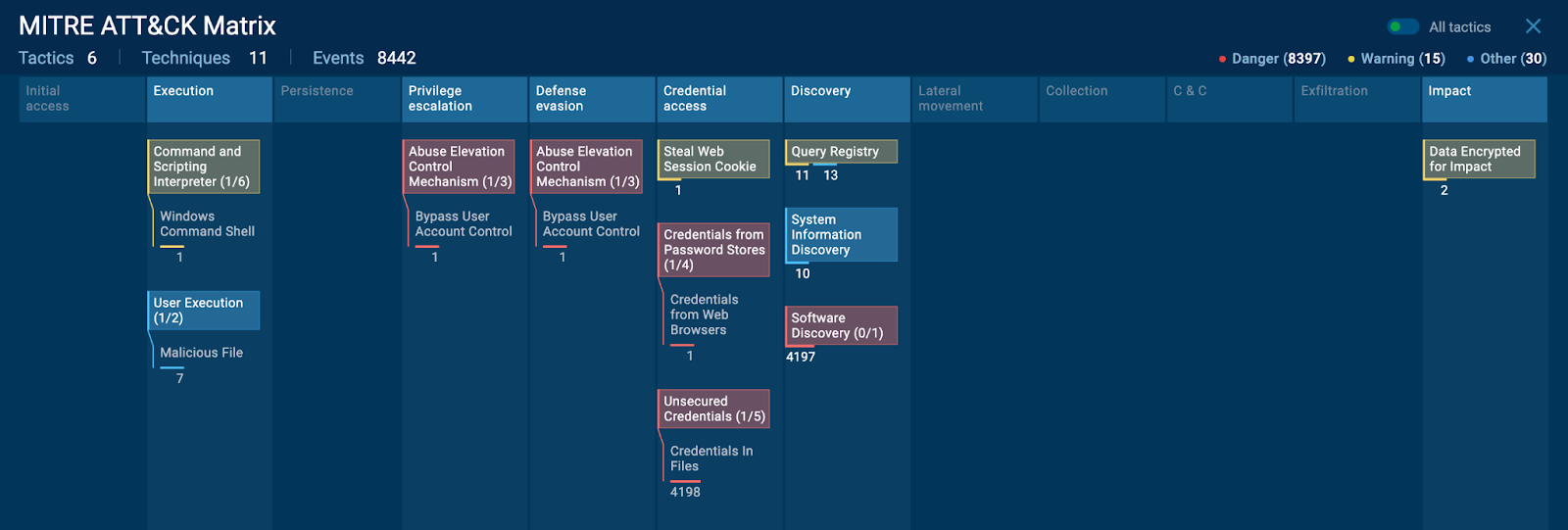The width and height of the screenshot is (1568, 530).
Task: Filter by Danger (8397) severity
Action: tap(1272, 59)
